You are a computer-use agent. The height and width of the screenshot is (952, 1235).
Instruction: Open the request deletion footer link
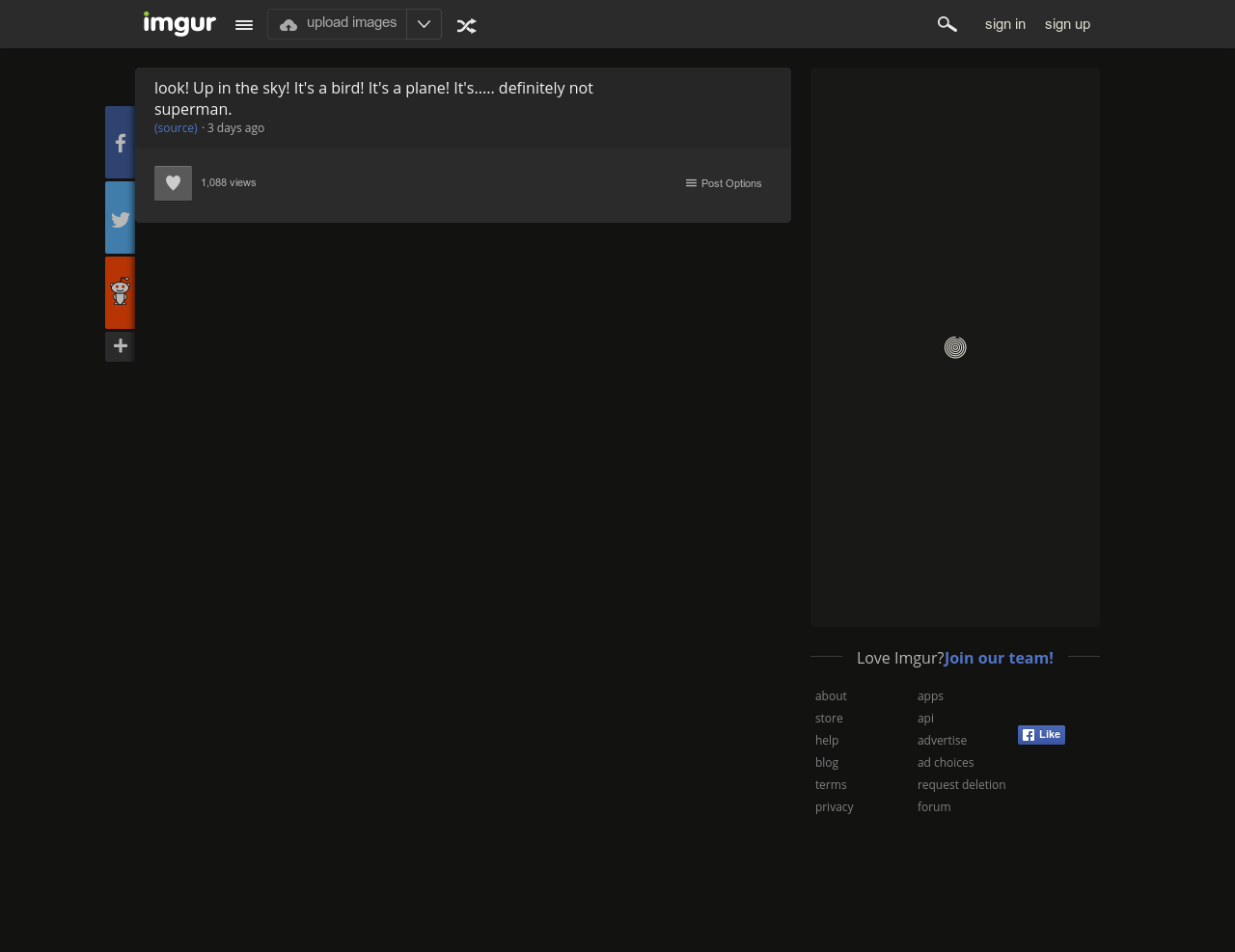[x=961, y=784]
